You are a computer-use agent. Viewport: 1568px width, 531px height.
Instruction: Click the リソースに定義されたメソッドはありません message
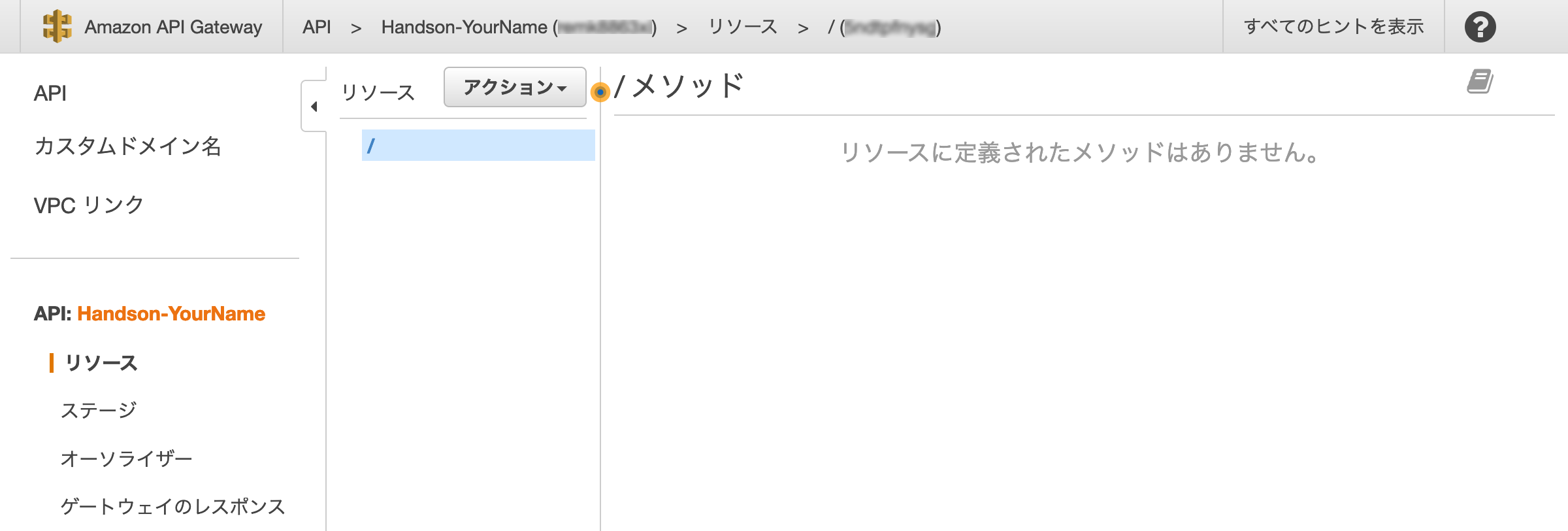1081,152
